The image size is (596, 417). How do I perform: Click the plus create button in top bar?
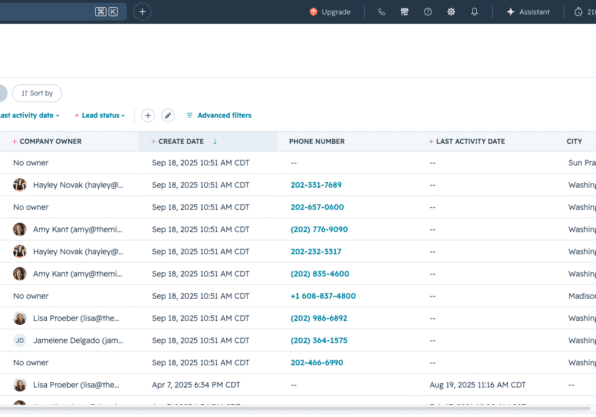pyautogui.click(x=142, y=12)
